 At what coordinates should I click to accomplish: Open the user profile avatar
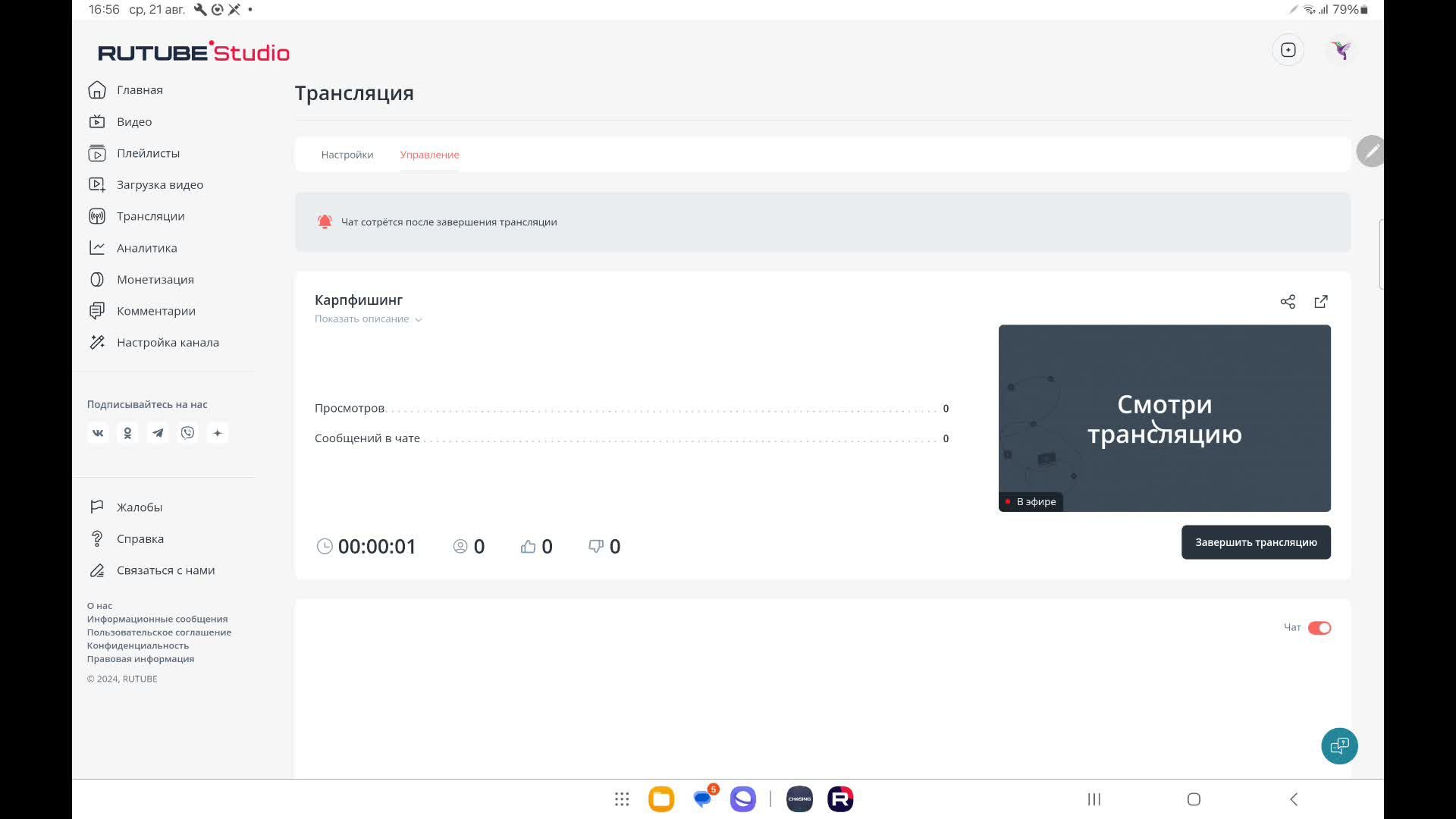[x=1340, y=50]
